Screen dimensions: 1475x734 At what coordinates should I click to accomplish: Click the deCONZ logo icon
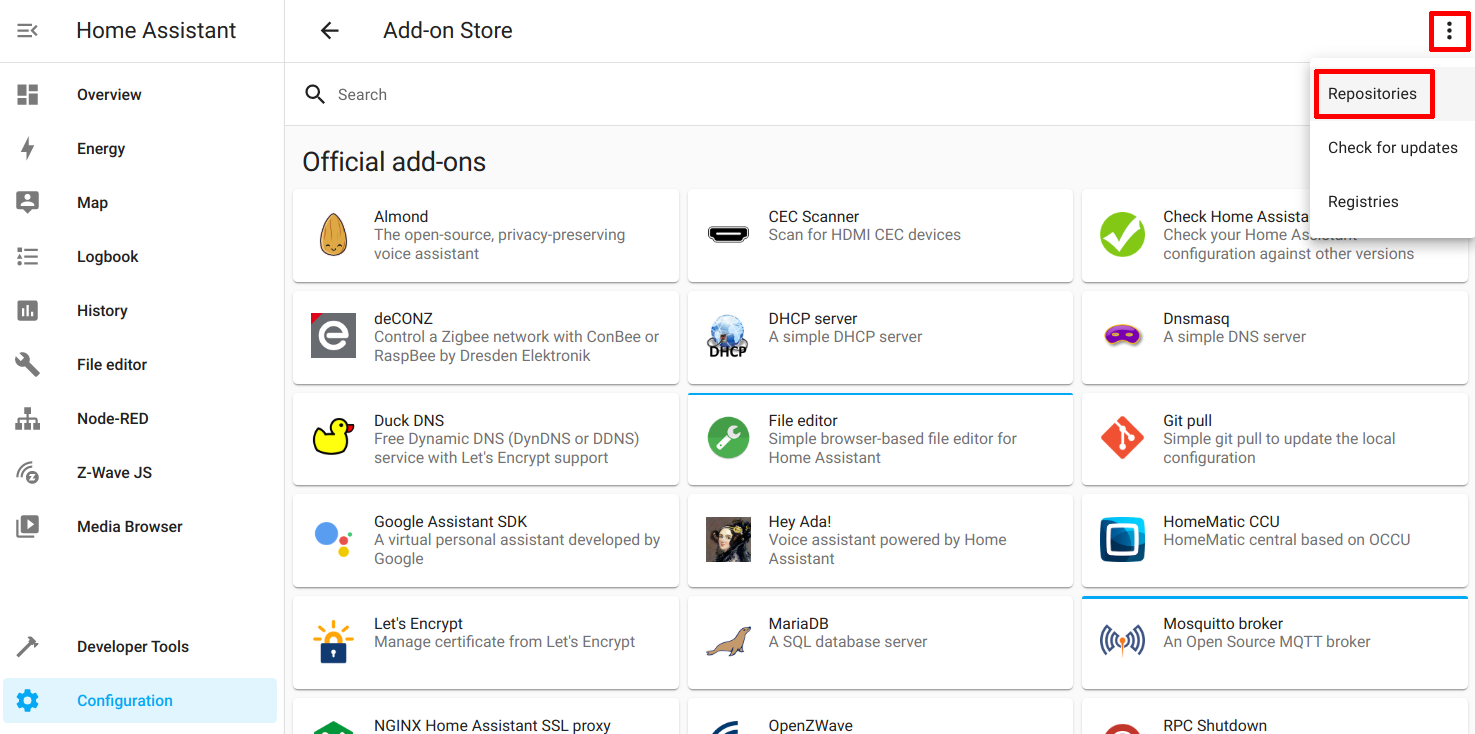[x=333, y=336]
